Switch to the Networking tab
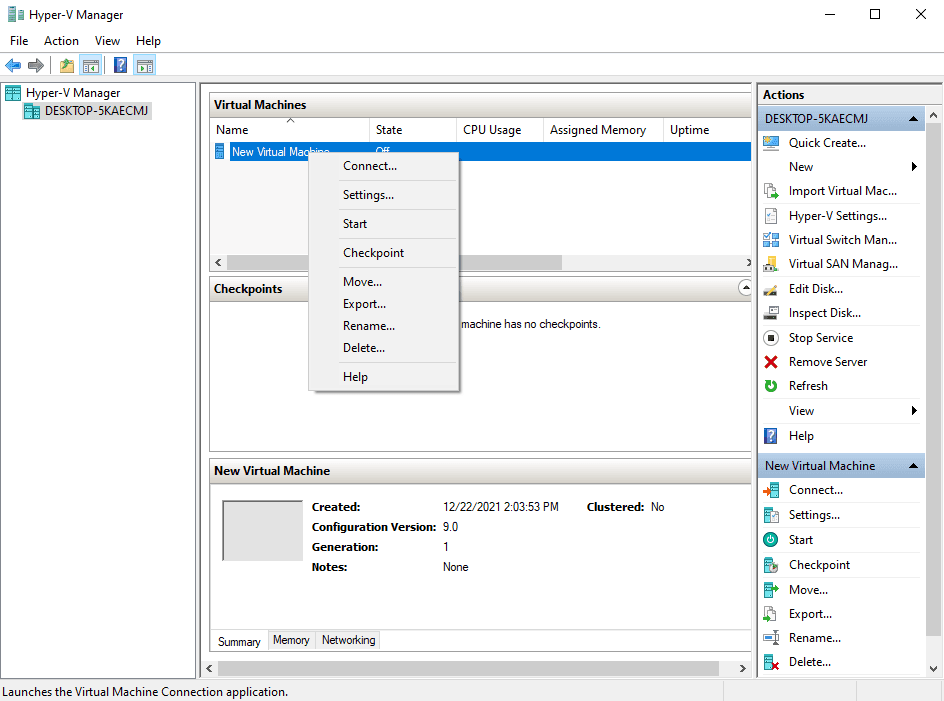The height and width of the screenshot is (701, 944). coord(349,640)
